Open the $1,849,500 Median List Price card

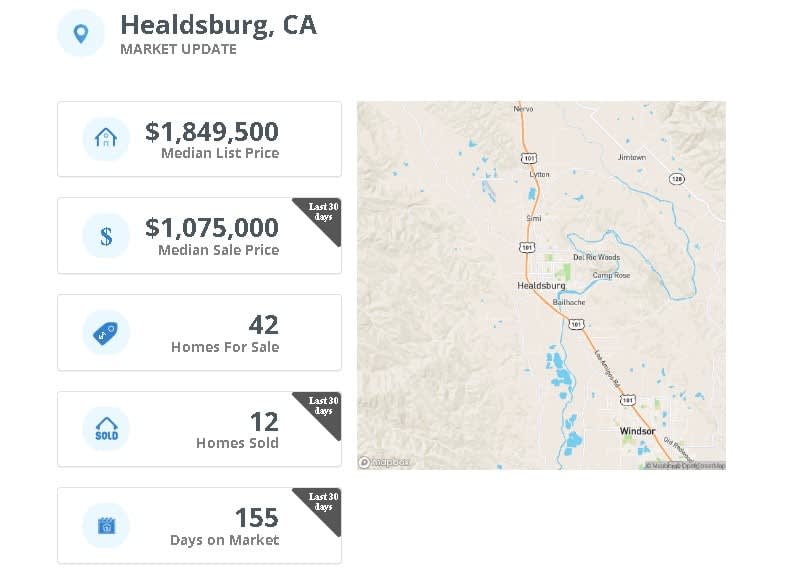tap(199, 139)
